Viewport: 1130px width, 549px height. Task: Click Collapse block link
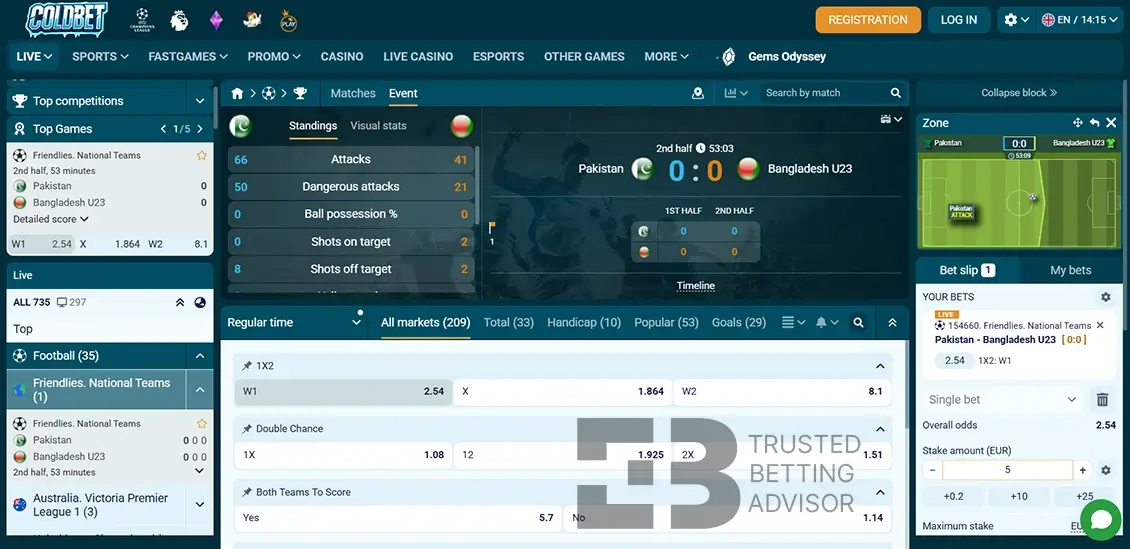1018,93
